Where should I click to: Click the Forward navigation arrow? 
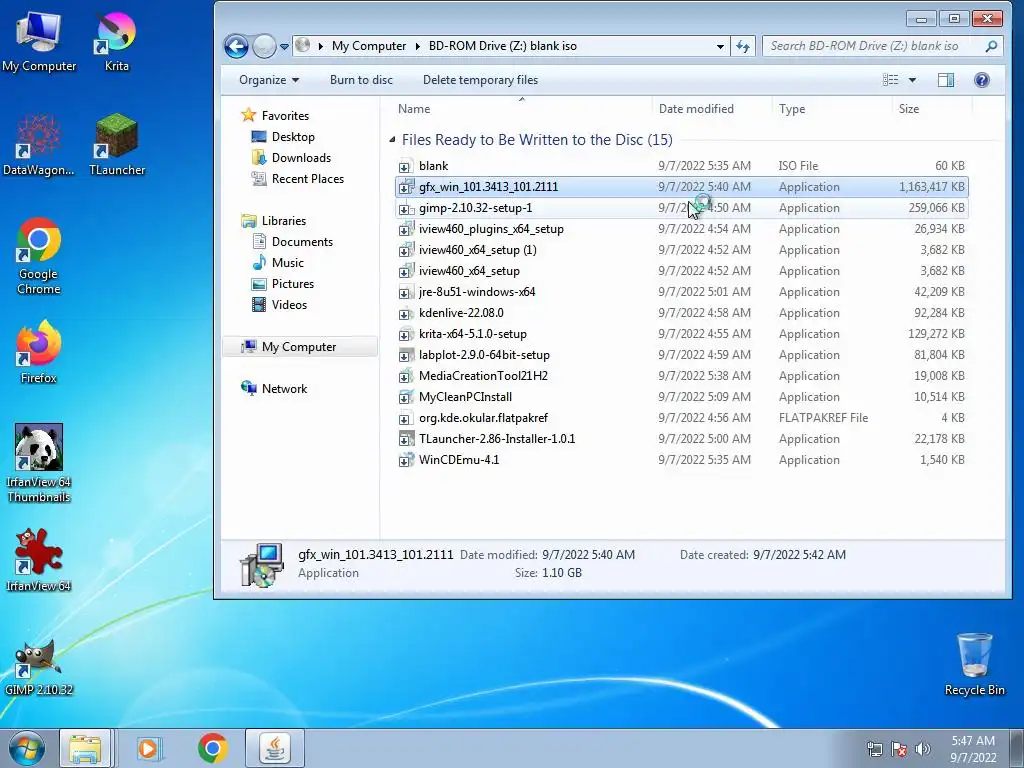(x=264, y=46)
